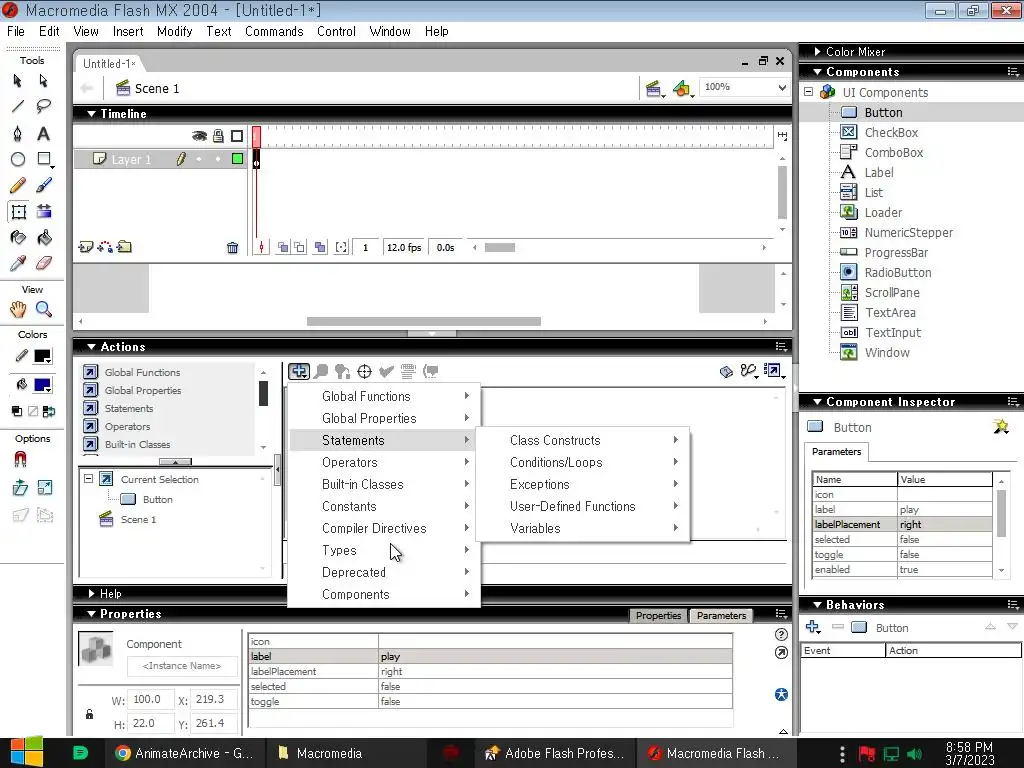Open the Built-in Classes popup entry
1024x768 pixels.
384,485
